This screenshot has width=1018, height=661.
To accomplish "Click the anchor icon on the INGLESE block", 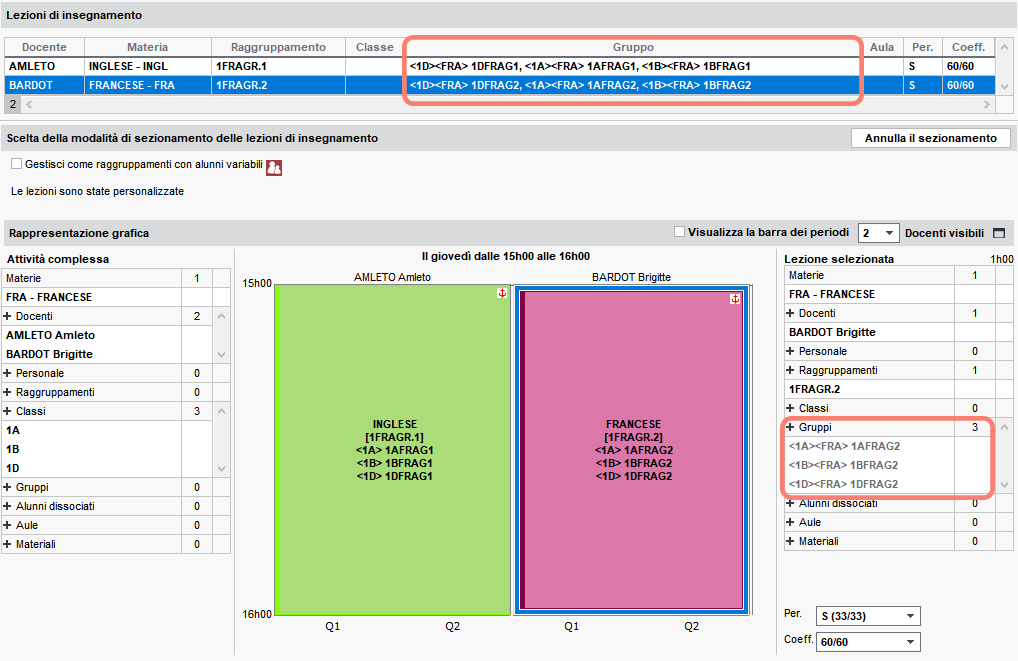I will 502,293.
